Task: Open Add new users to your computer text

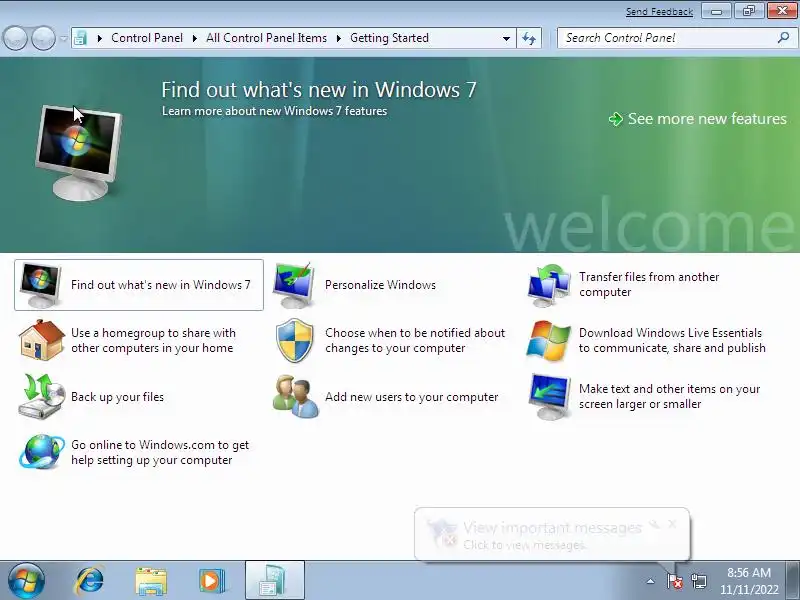Action: pyautogui.click(x=411, y=396)
